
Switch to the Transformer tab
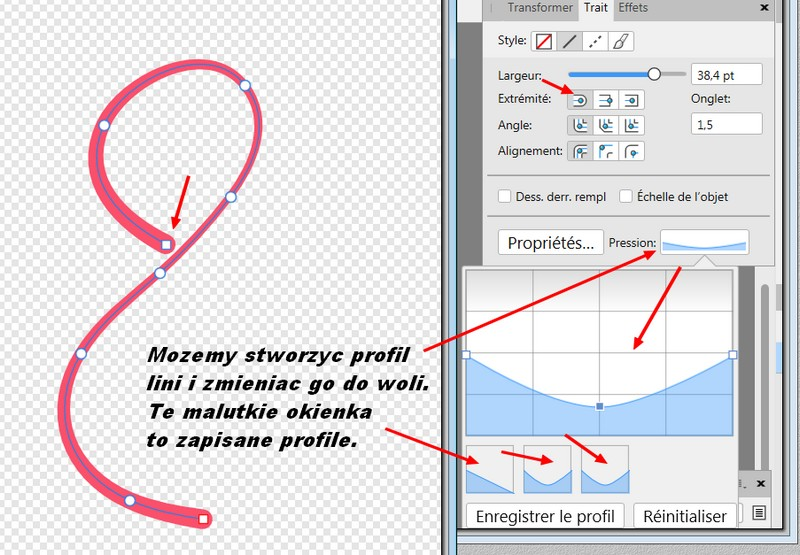tap(540, 8)
